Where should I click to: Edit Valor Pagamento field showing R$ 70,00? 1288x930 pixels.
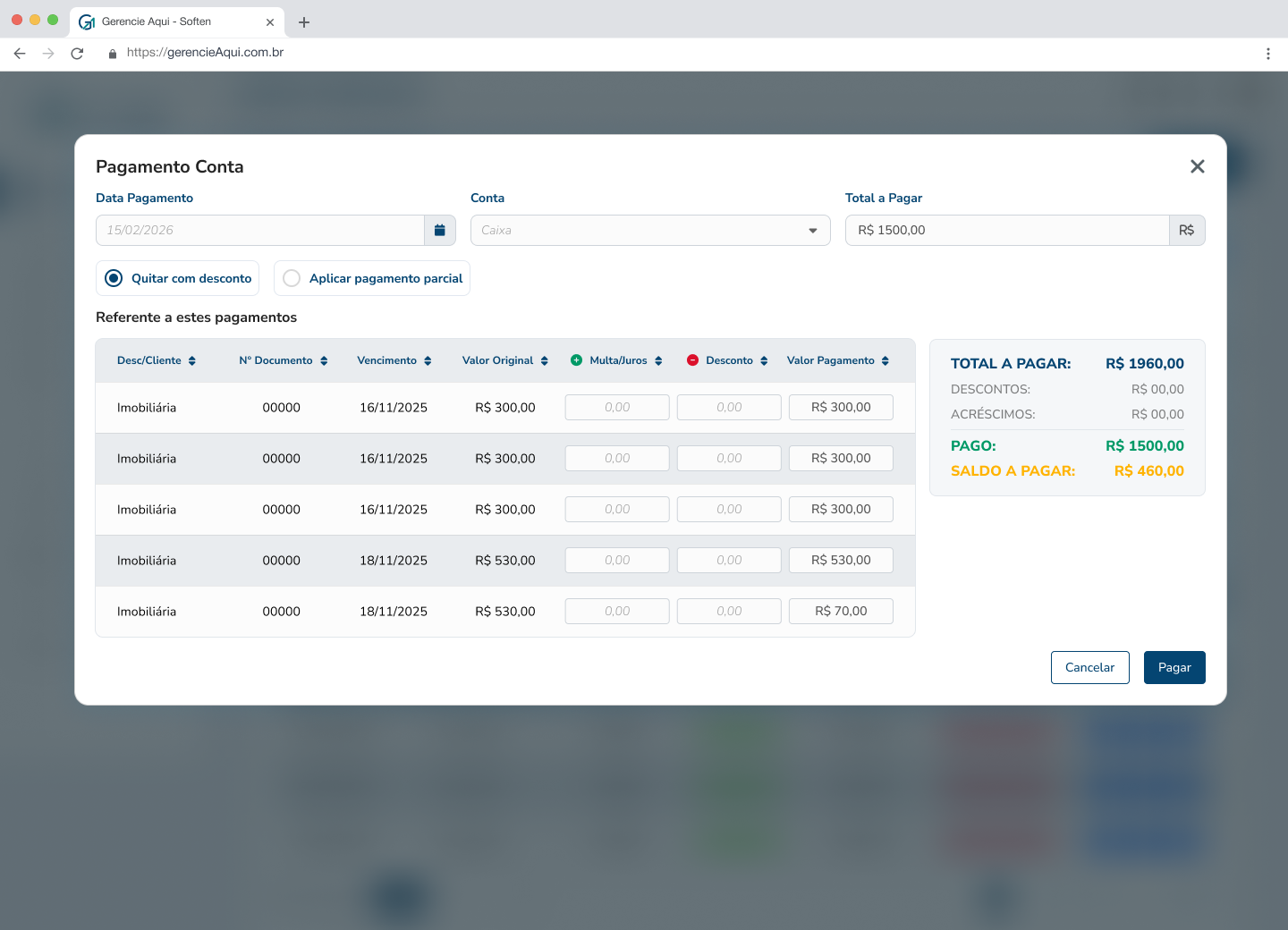click(x=840, y=612)
